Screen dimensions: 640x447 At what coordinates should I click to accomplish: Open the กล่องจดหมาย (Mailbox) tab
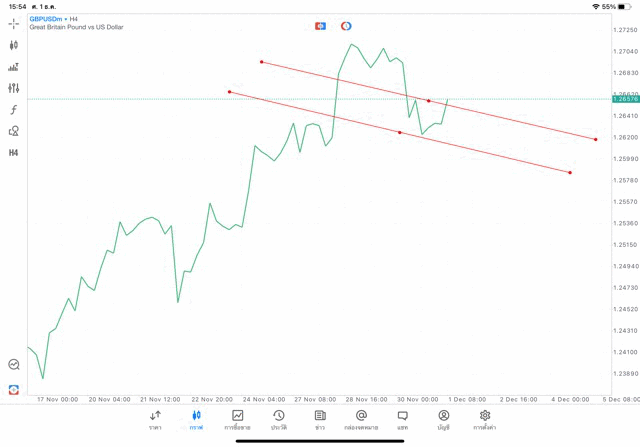361,420
